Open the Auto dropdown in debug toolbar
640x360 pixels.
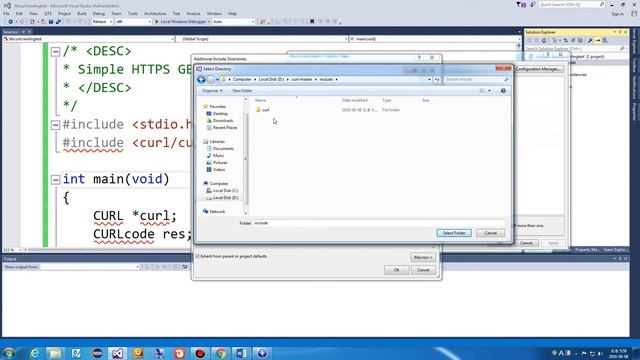pos(233,22)
